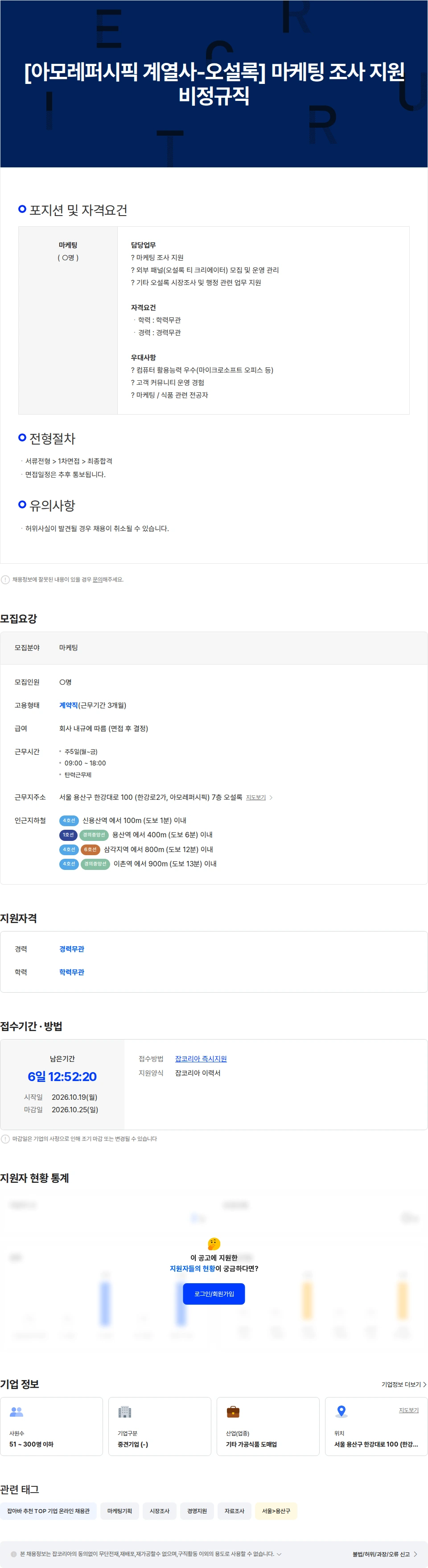
Task: Click the 4호선 badge beside 신용산역
Action: click(x=69, y=820)
